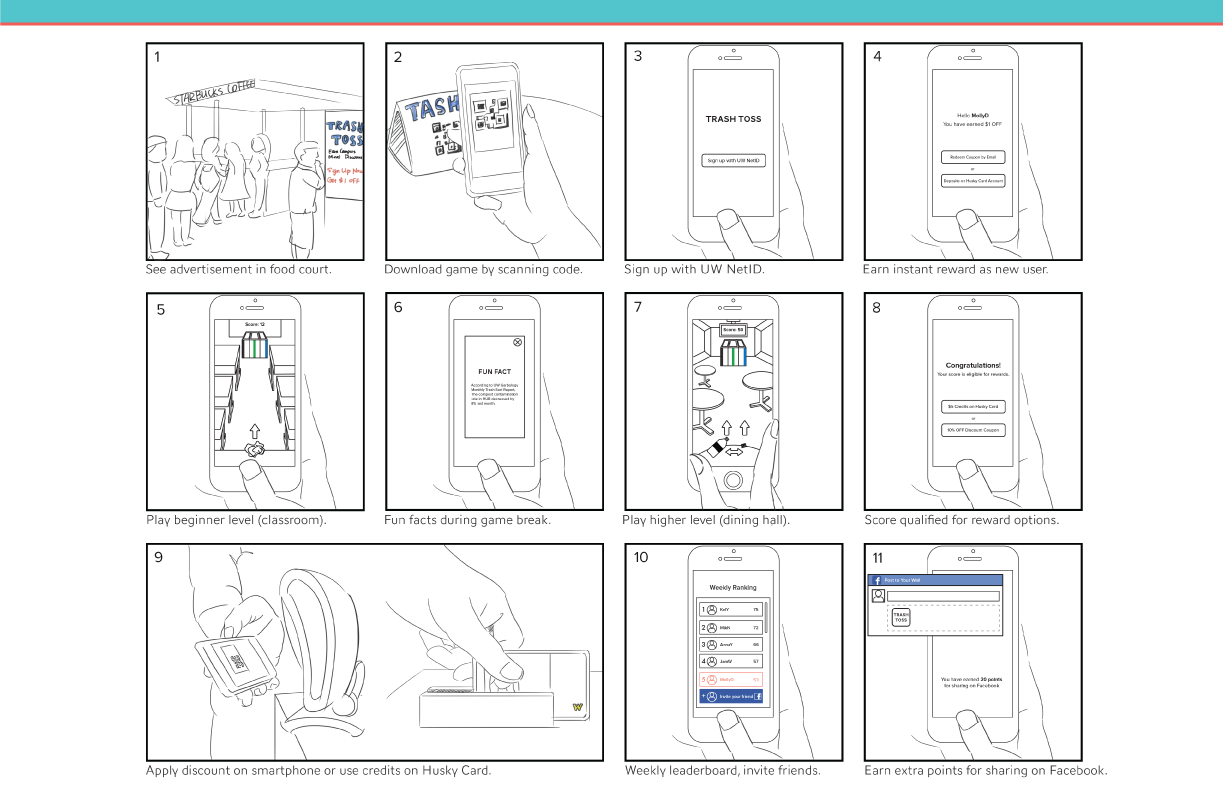Click the Husky Card W logo in panel 9
This screenshot has height=790, width=1223.
click(577, 708)
